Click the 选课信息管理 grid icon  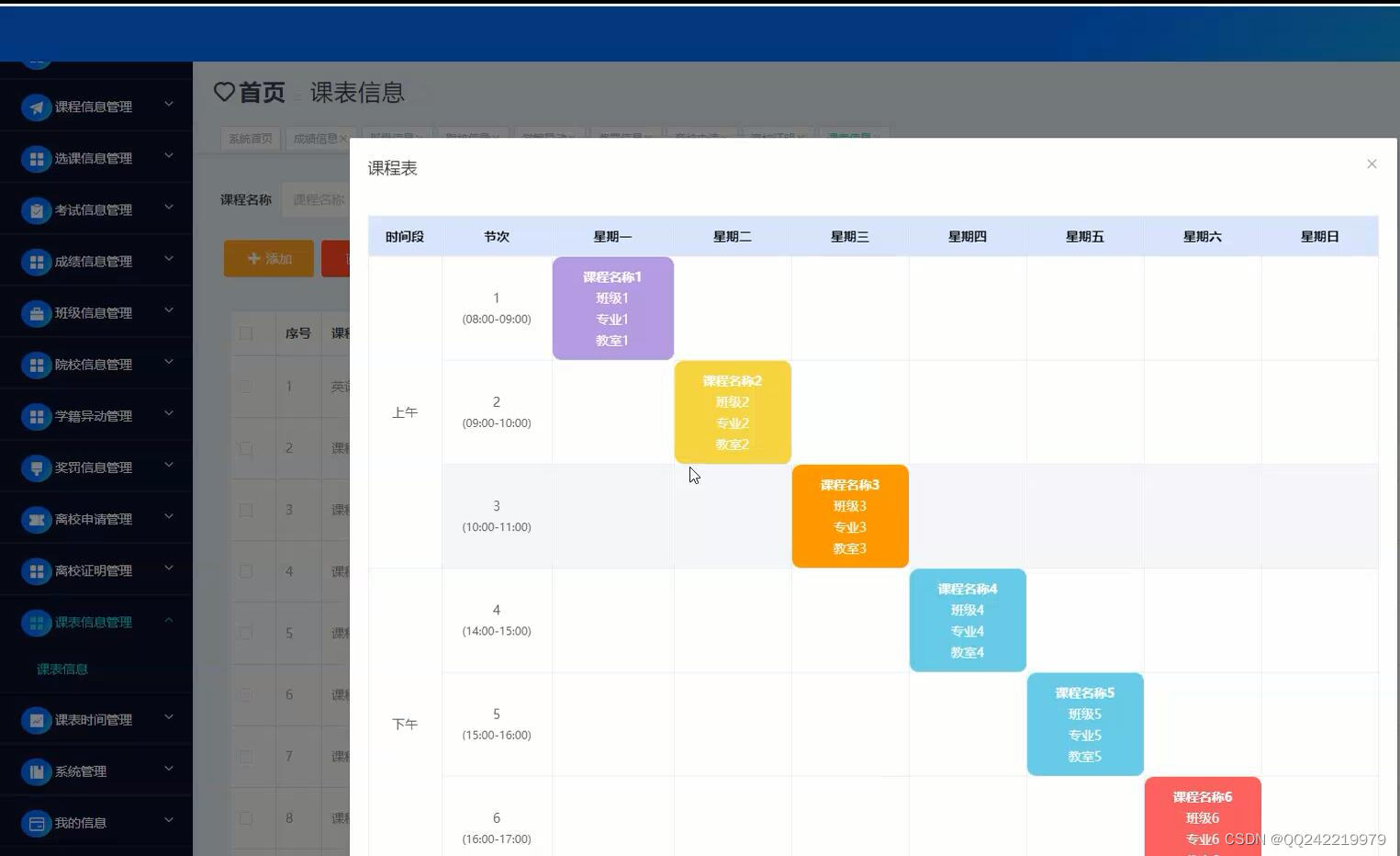coord(36,158)
